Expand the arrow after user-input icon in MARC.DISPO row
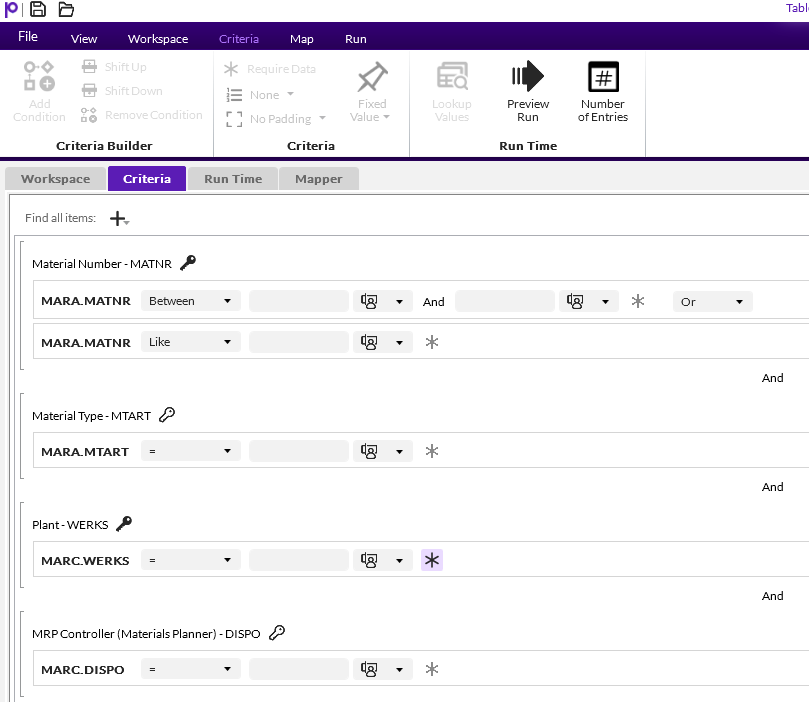Viewport: 809px width, 702px height. 399,670
